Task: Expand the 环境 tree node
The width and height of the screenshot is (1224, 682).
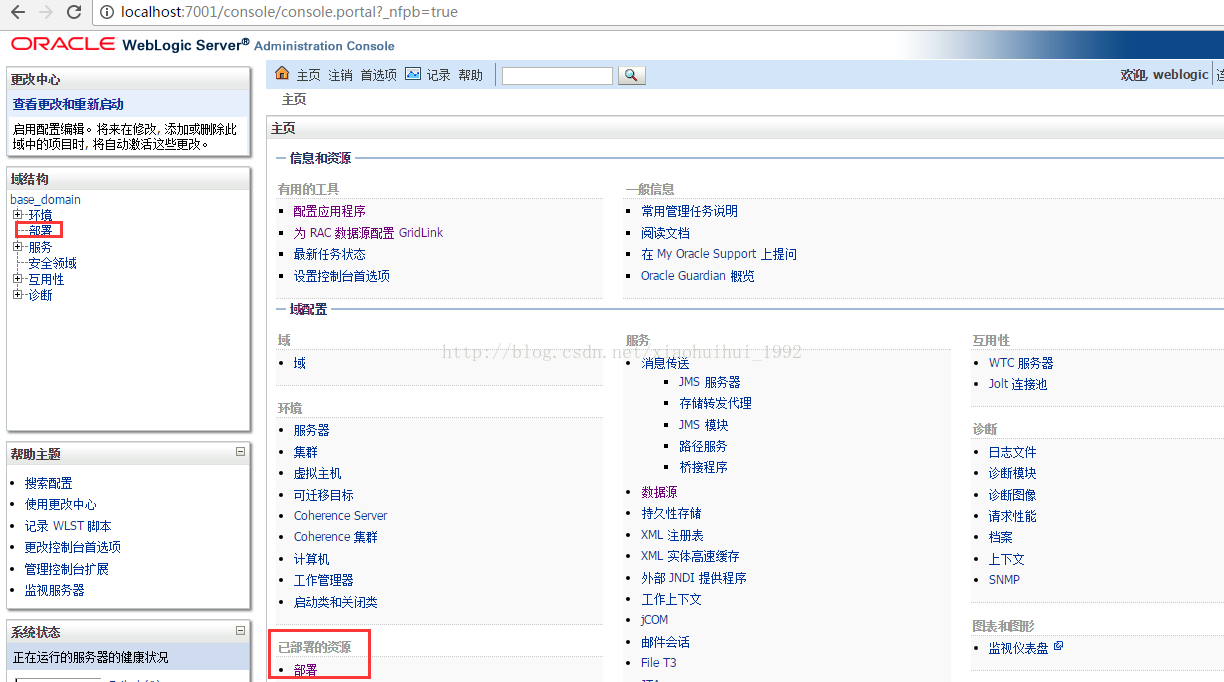Action: 17,215
